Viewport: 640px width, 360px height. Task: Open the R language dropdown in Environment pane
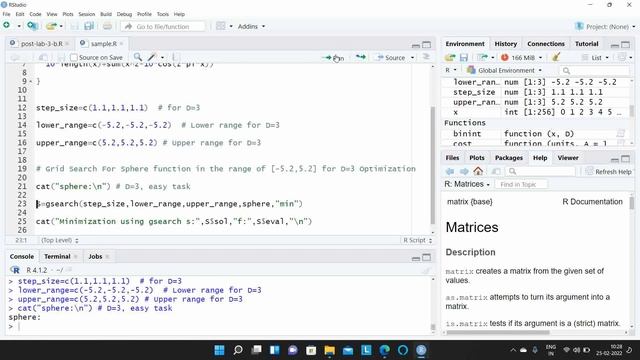click(x=450, y=70)
